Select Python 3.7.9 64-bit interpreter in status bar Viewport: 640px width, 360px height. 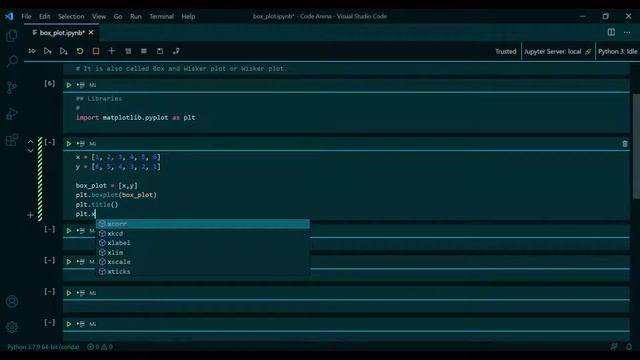point(43,347)
